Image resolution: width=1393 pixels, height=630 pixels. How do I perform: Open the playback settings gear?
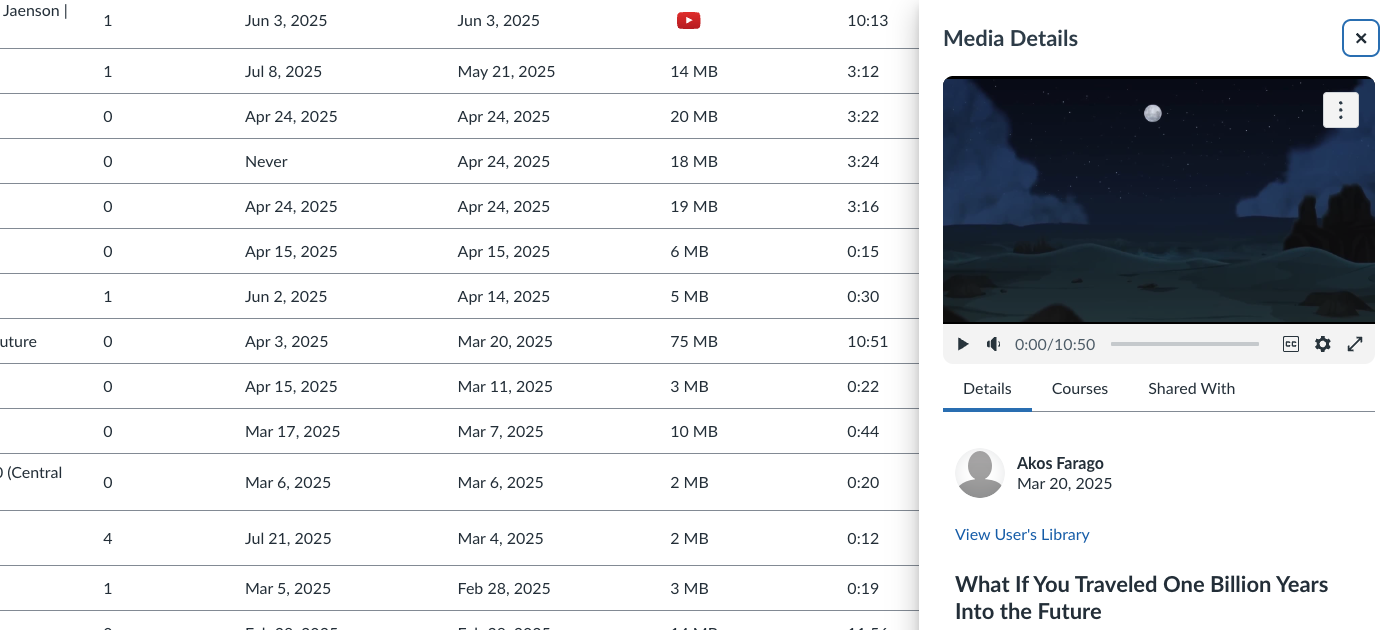coord(1322,344)
